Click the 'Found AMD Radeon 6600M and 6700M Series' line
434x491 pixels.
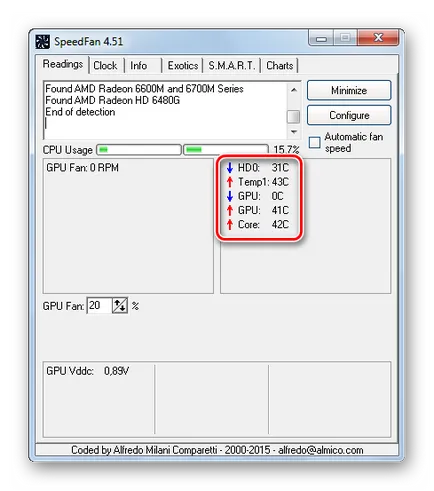144,89
